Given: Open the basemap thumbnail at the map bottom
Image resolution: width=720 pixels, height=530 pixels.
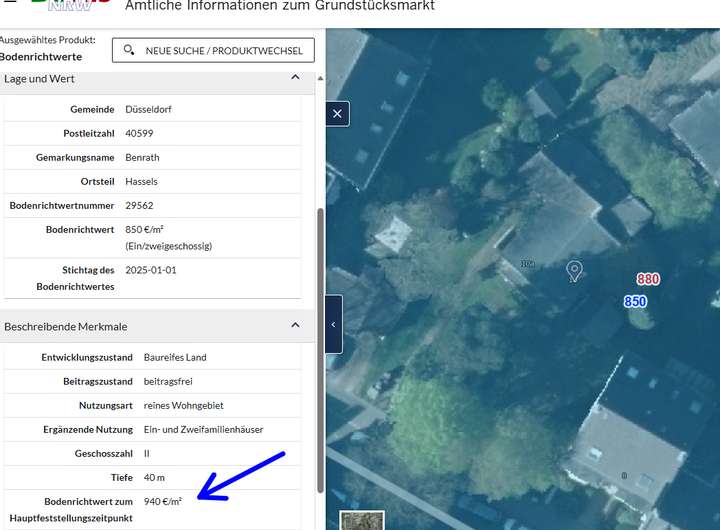Looking at the screenshot, I should coord(361,521).
